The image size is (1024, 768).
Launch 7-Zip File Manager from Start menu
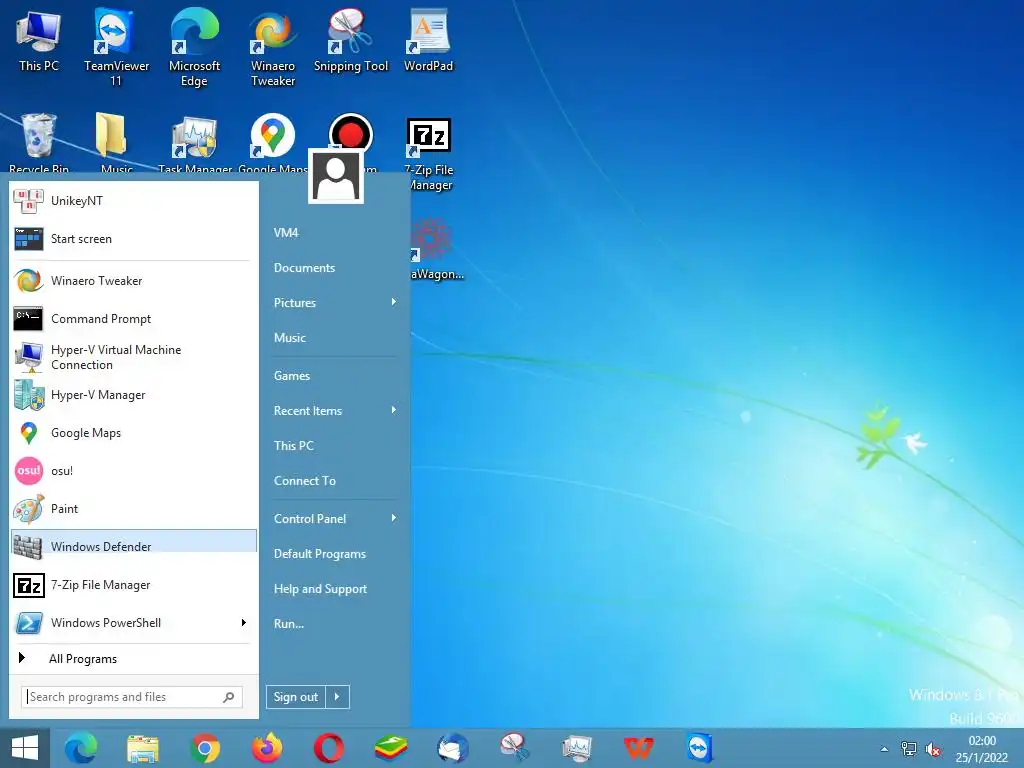[134, 584]
